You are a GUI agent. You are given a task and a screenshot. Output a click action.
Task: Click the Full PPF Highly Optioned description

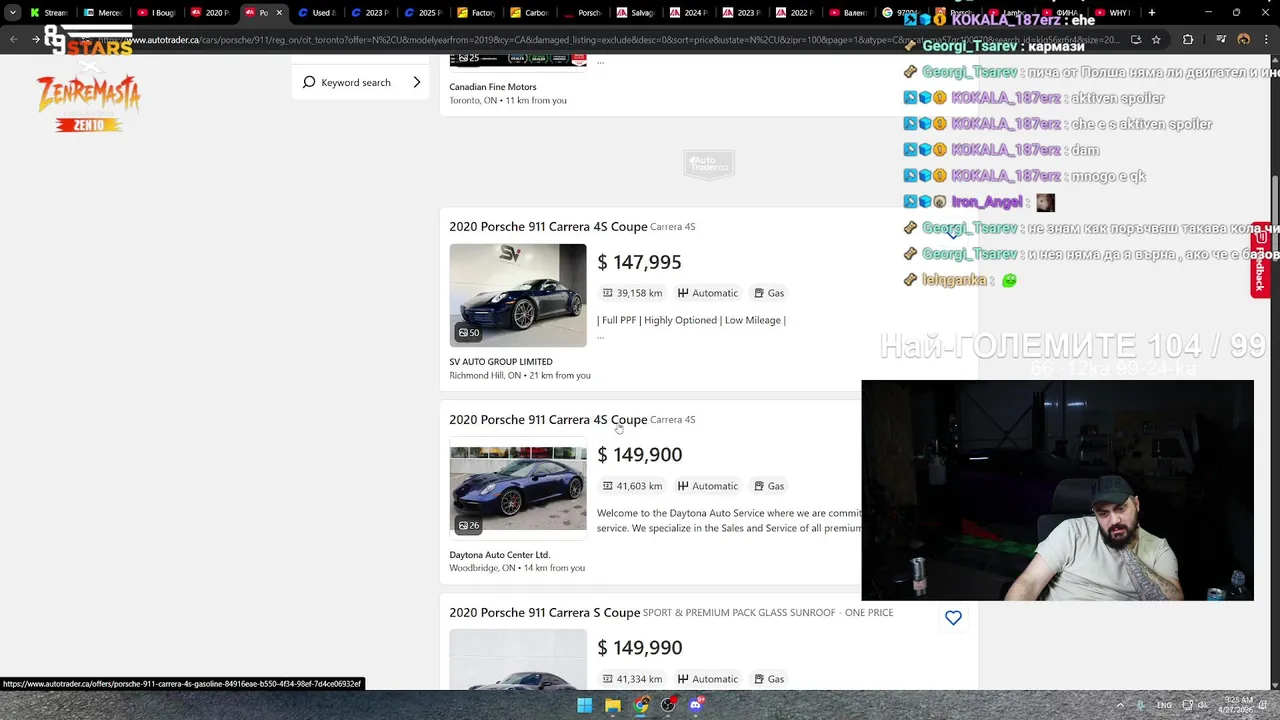point(691,320)
